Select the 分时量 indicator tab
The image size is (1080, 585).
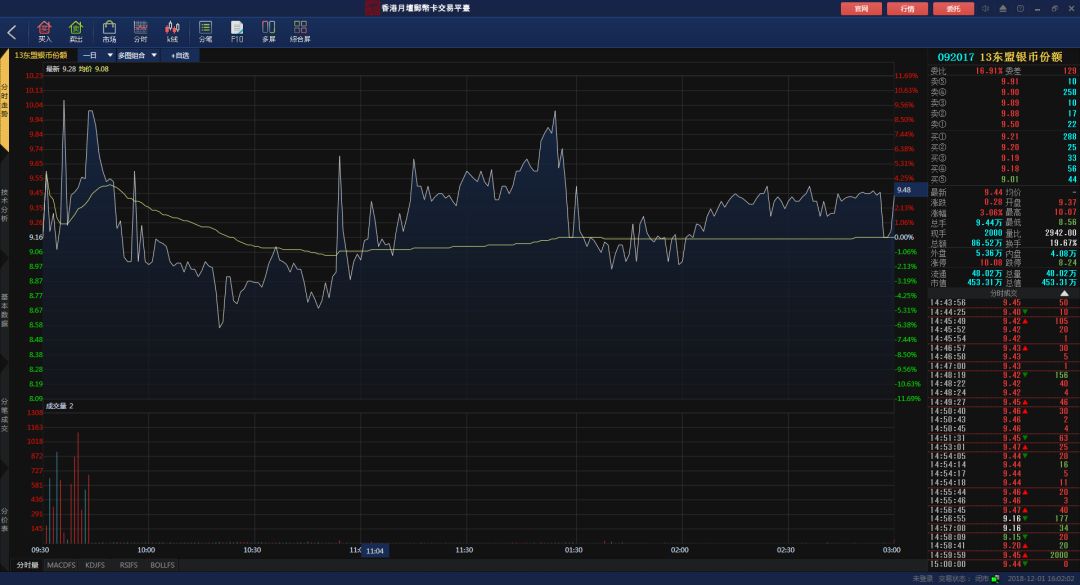[x=28, y=565]
